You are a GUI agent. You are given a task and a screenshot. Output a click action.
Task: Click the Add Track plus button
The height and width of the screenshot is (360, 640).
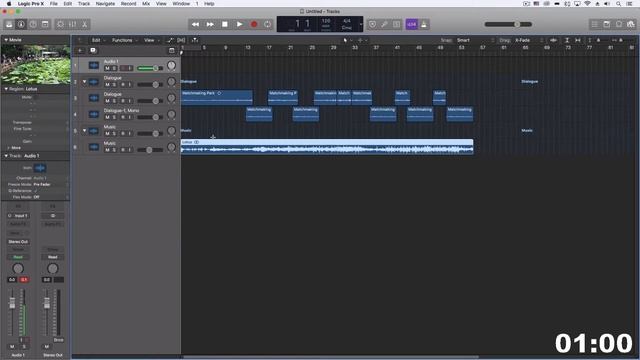(x=80, y=51)
